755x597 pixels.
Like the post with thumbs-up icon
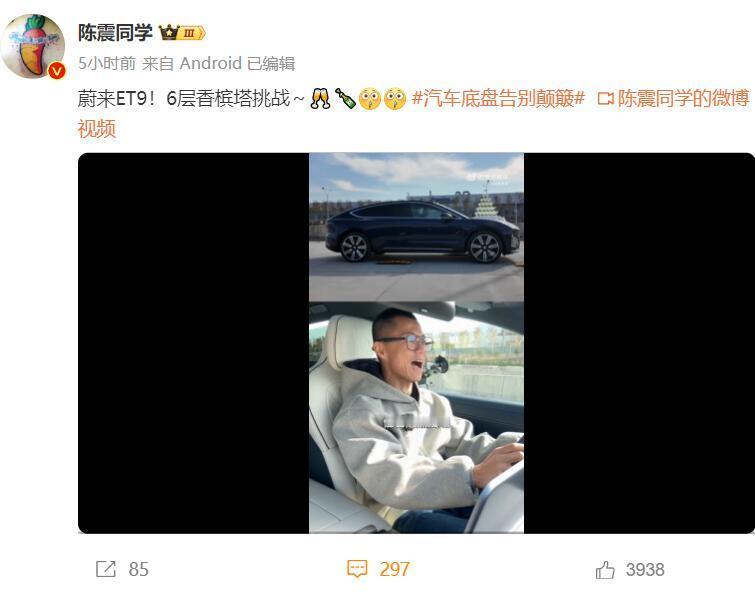[x=605, y=569]
